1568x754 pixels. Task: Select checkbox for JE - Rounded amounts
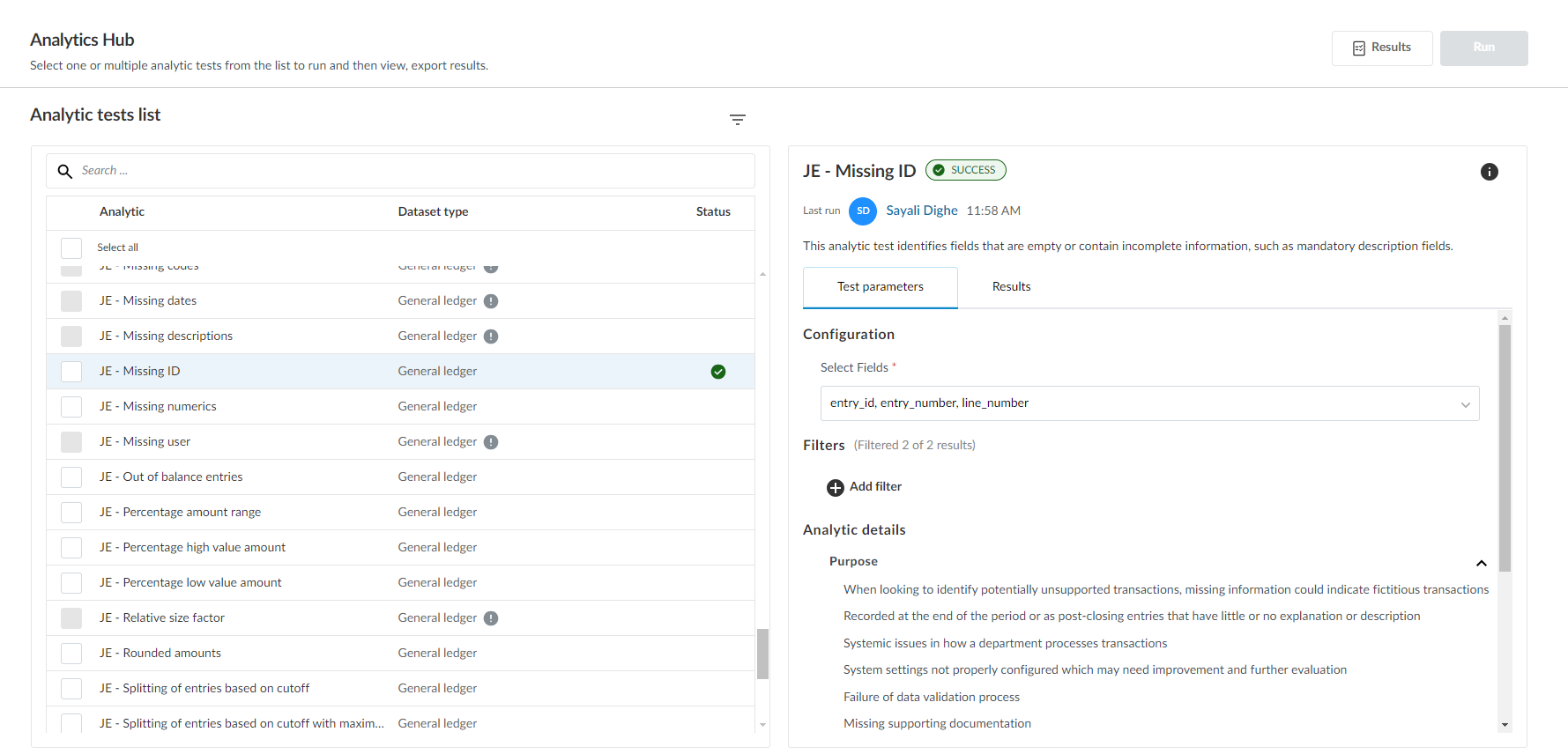71,654
